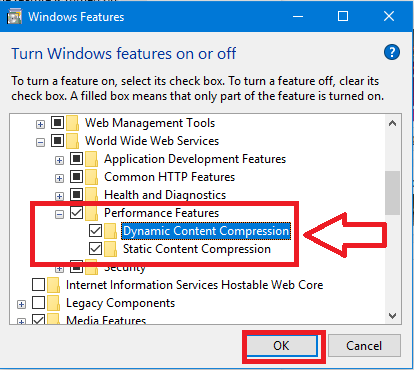Image resolution: width=414 pixels, height=370 pixels.
Task: Toggle the Health and Diagnostics checkbox
Action: [x=76, y=194]
